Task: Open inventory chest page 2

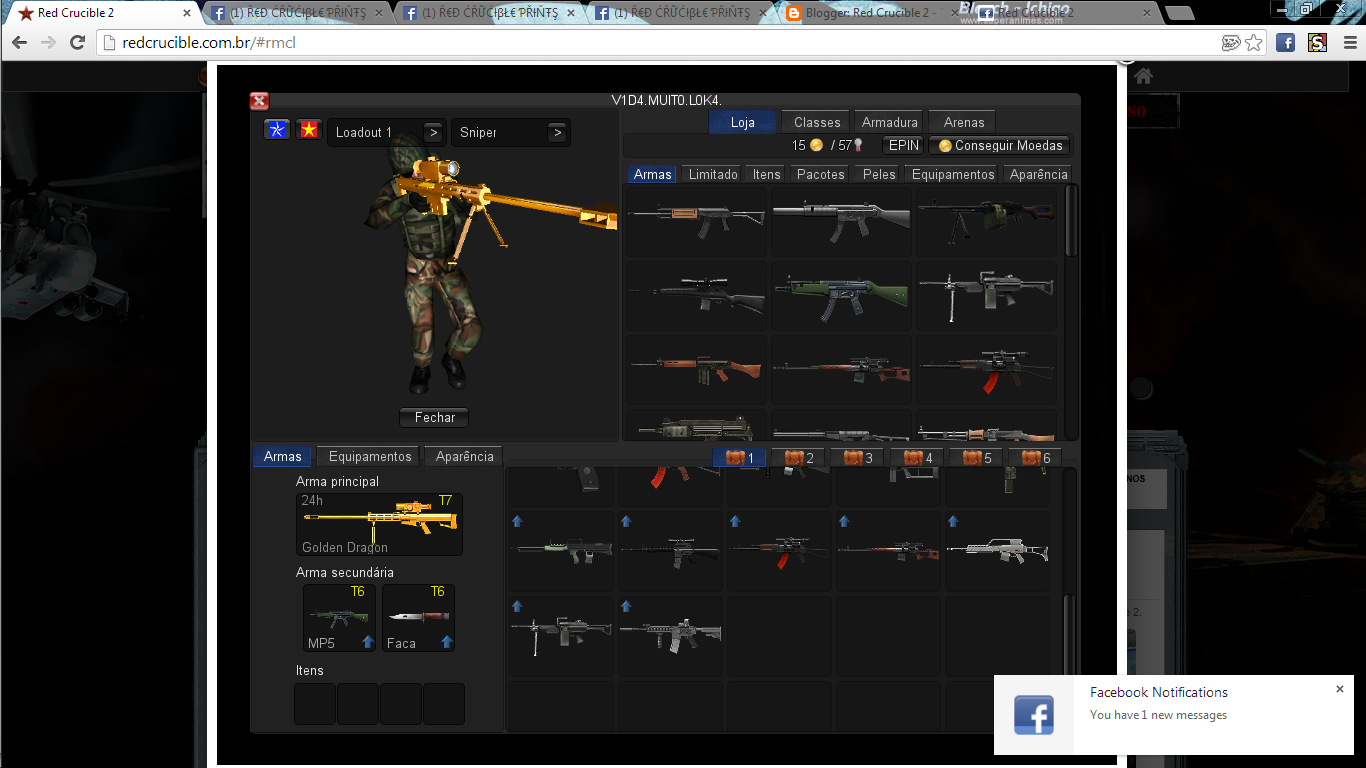Action: (799, 458)
